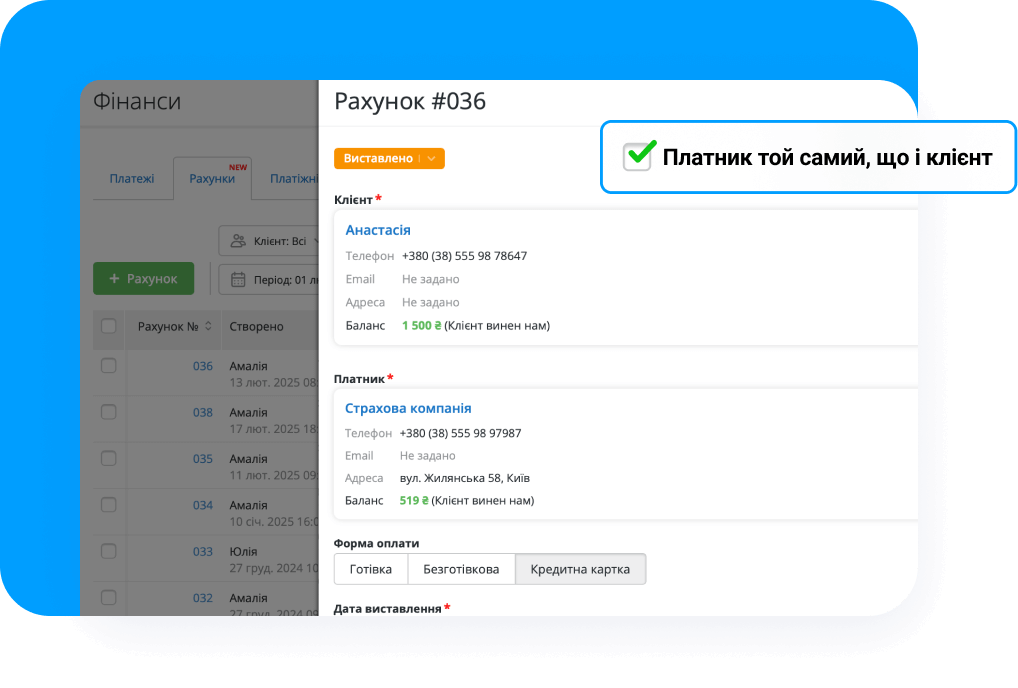Select the checkbox next to invoice 033
Screen dimensions: 1018x688
[108, 551]
